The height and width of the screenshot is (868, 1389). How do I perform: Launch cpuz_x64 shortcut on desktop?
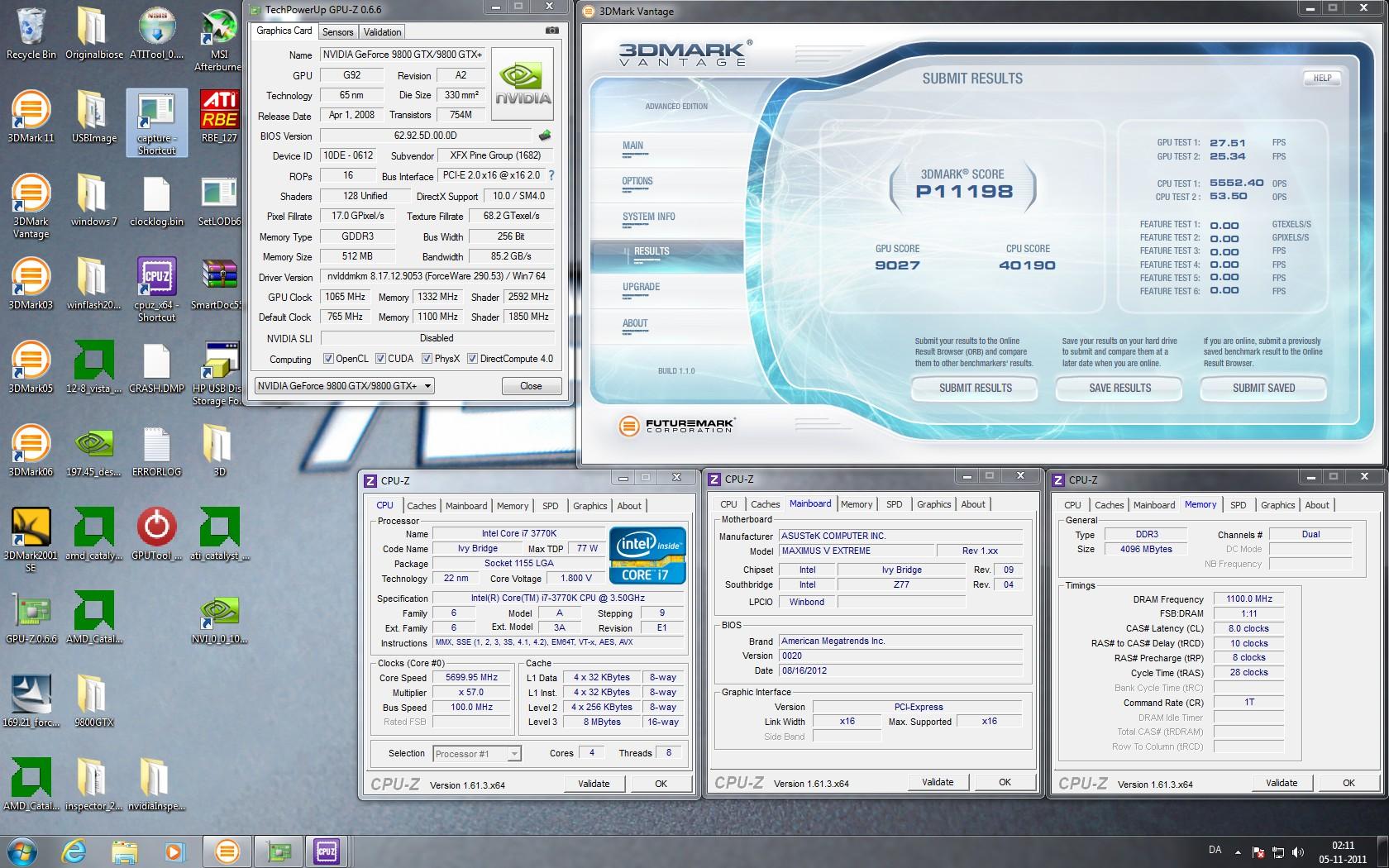point(156,289)
